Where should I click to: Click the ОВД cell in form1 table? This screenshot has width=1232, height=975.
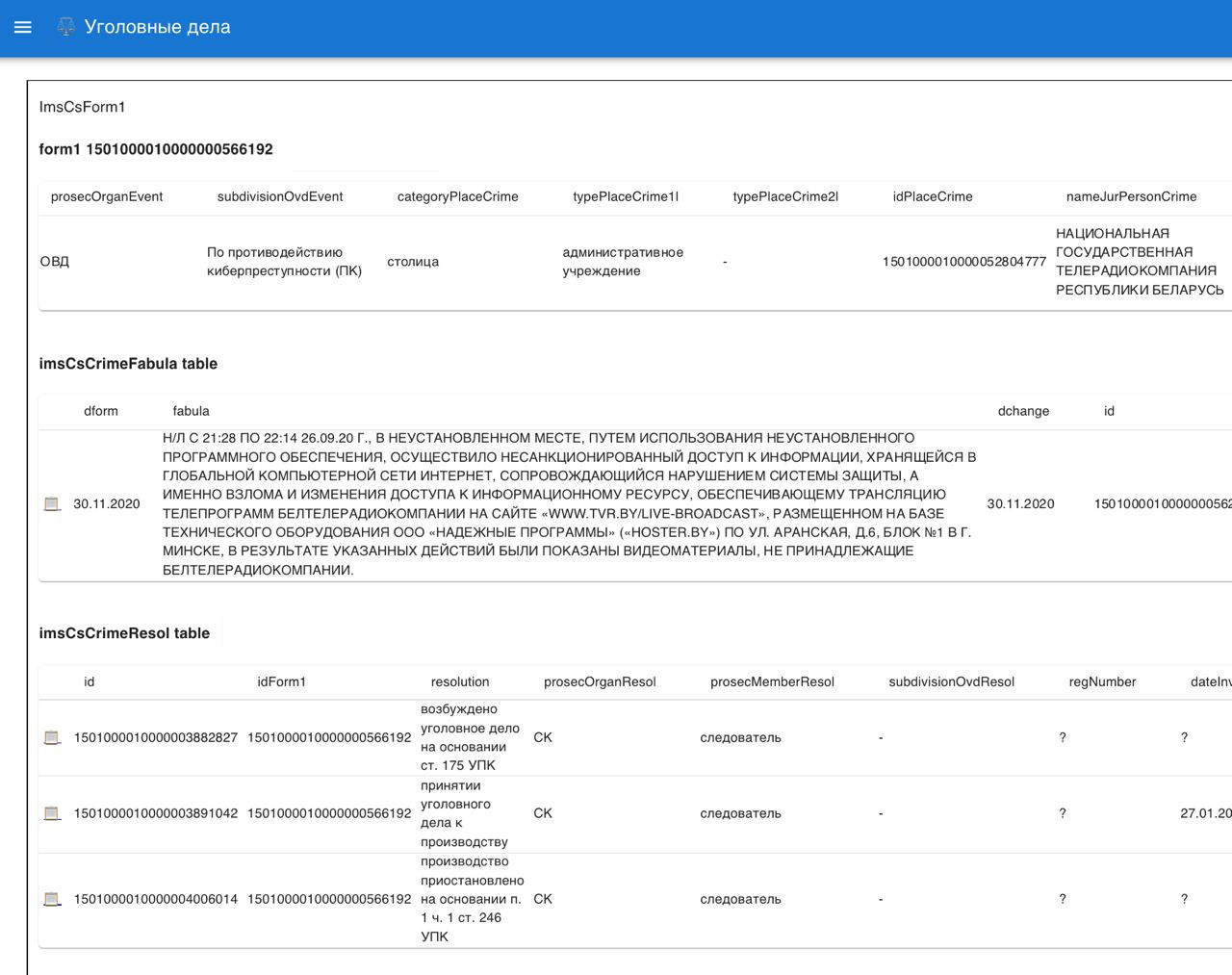point(55,262)
